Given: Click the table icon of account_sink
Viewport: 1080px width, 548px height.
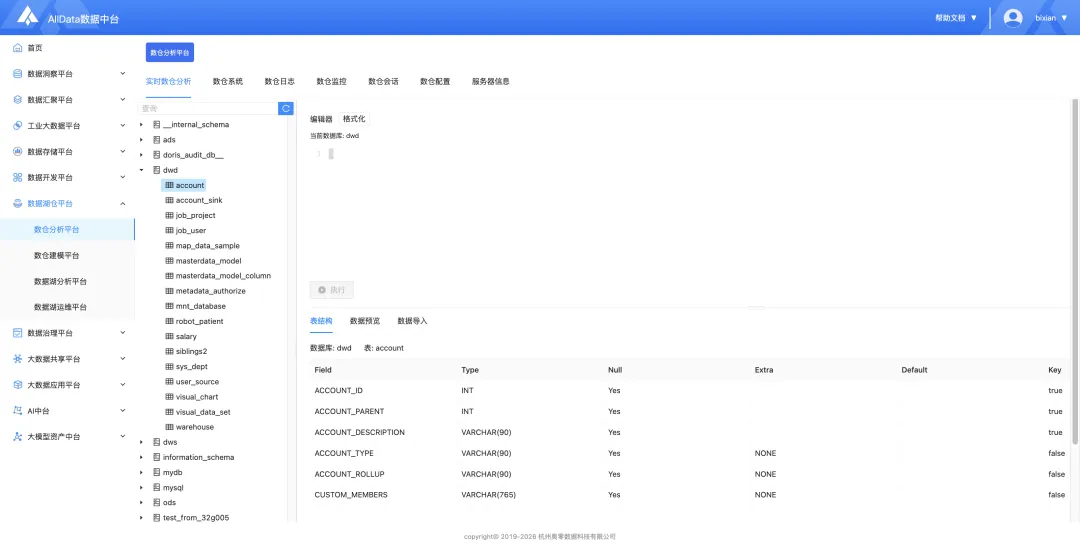Looking at the screenshot, I should [169, 200].
